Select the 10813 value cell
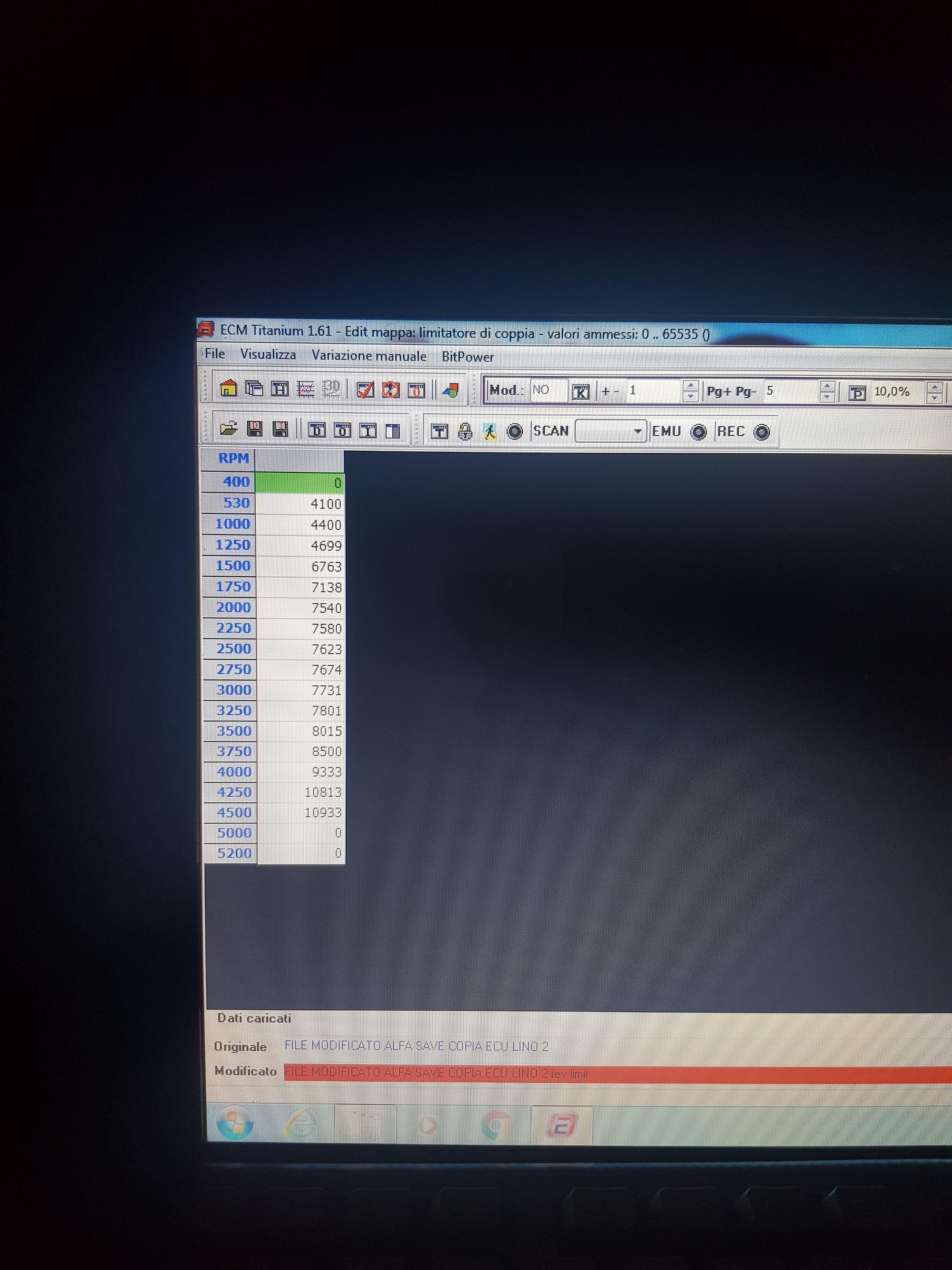 (x=300, y=792)
